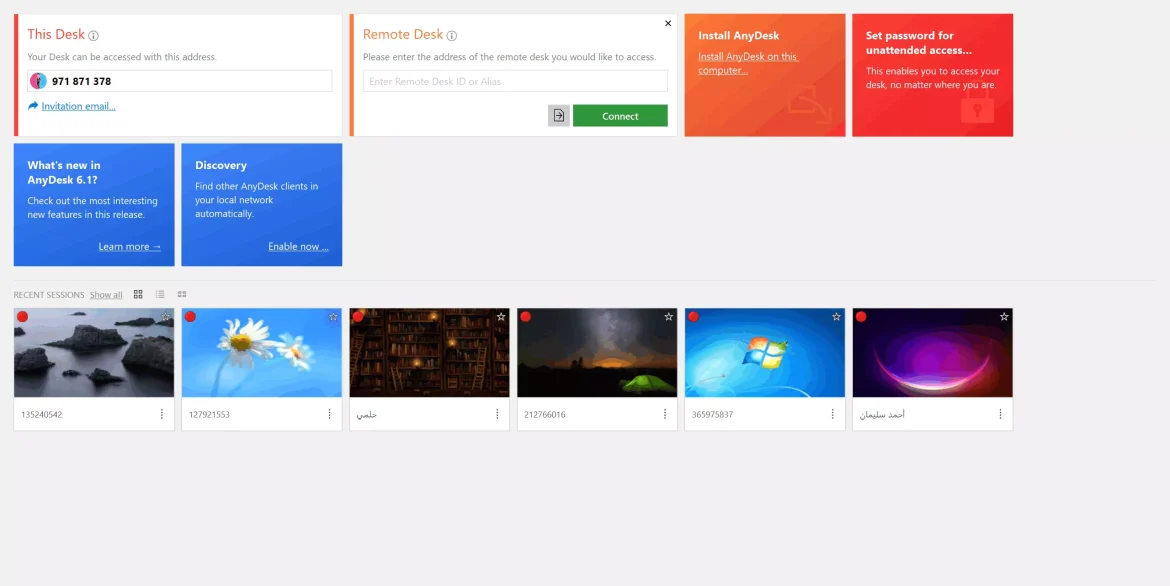1170x586 pixels.
Task: Open the daisy thumbnail for session 127921553
Action: (262, 352)
